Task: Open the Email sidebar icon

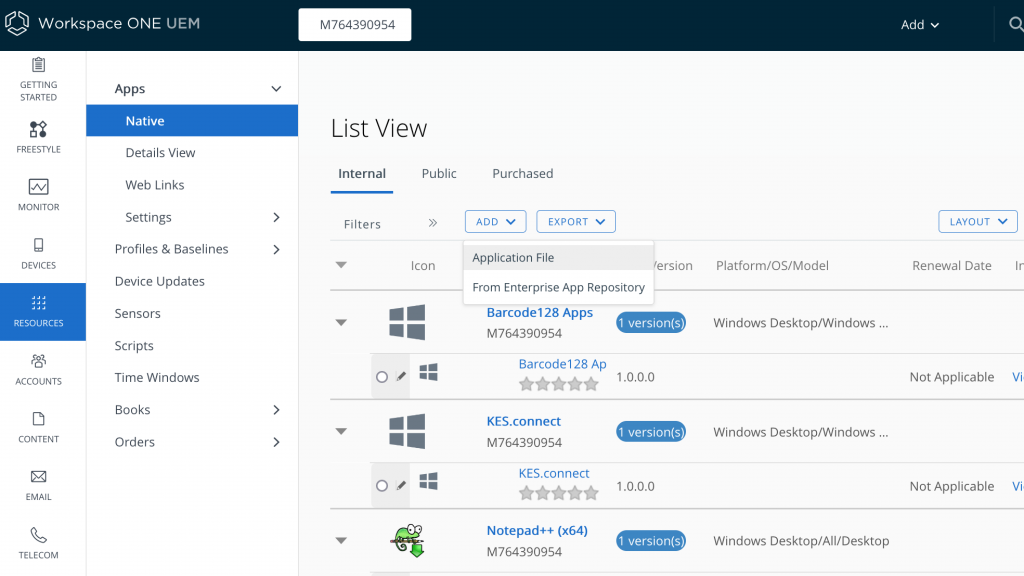Action: [38, 484]
